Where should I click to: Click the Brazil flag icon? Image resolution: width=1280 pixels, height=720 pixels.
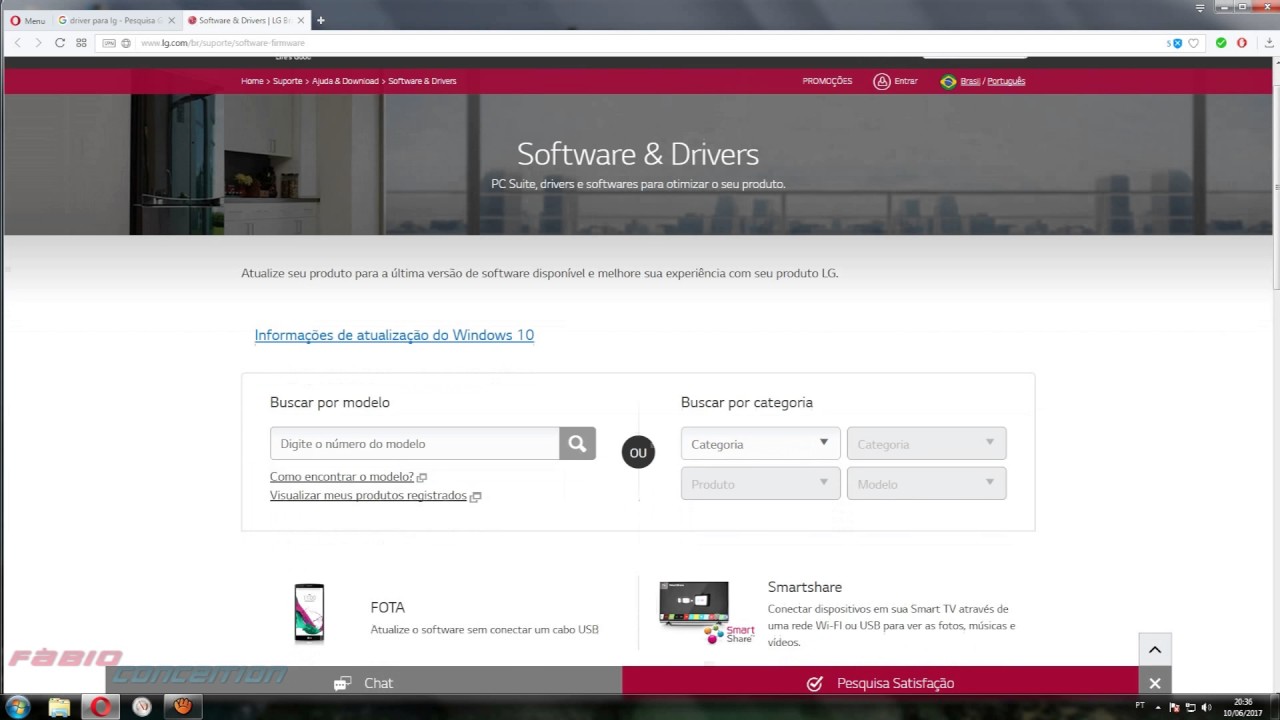click(x=948, y=81)
